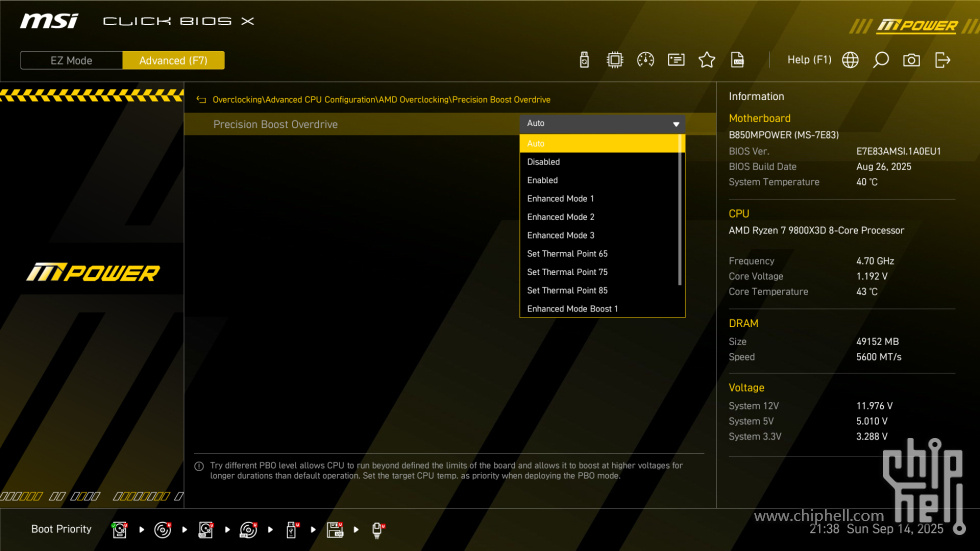
Task: Click the CPU chip icon in the top toolbar
Action: (x=614, y=60)
